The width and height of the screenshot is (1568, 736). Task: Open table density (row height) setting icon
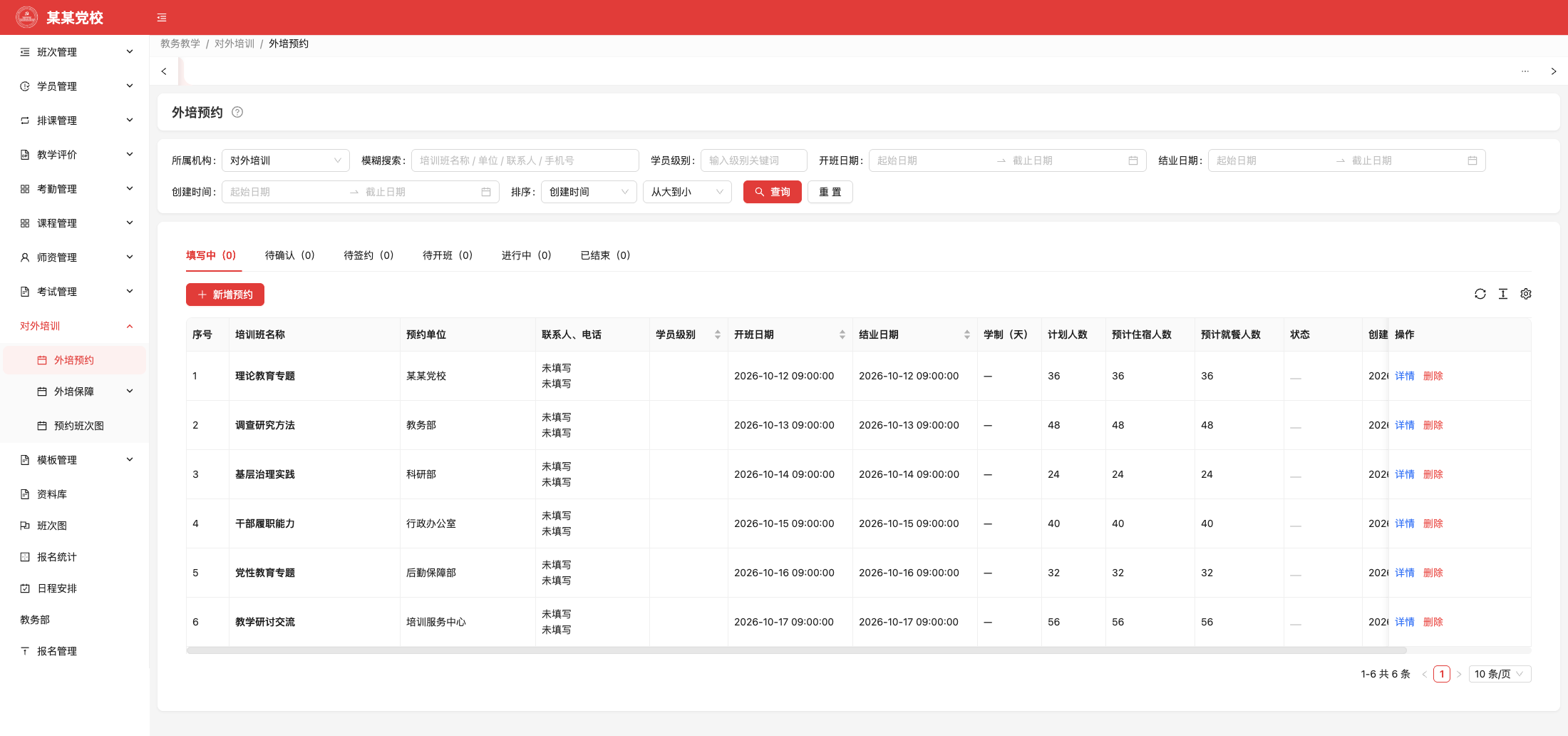click(x=1503, y=294)
